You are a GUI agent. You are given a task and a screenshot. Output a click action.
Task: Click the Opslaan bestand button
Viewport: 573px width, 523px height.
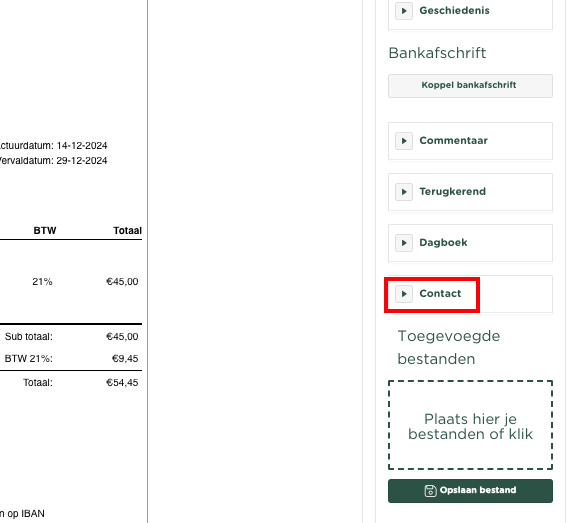[x=470, y=490]
